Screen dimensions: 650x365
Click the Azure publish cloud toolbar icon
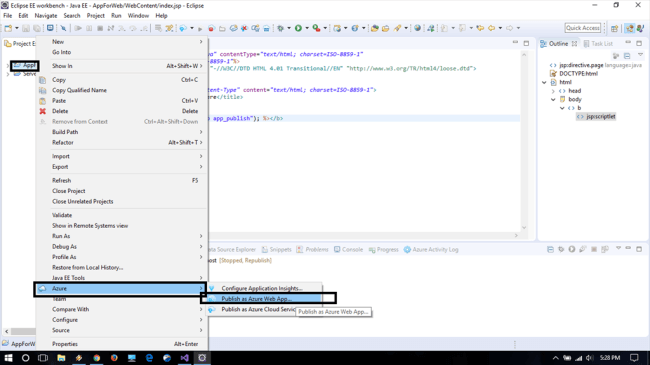(x=182, y=28)
